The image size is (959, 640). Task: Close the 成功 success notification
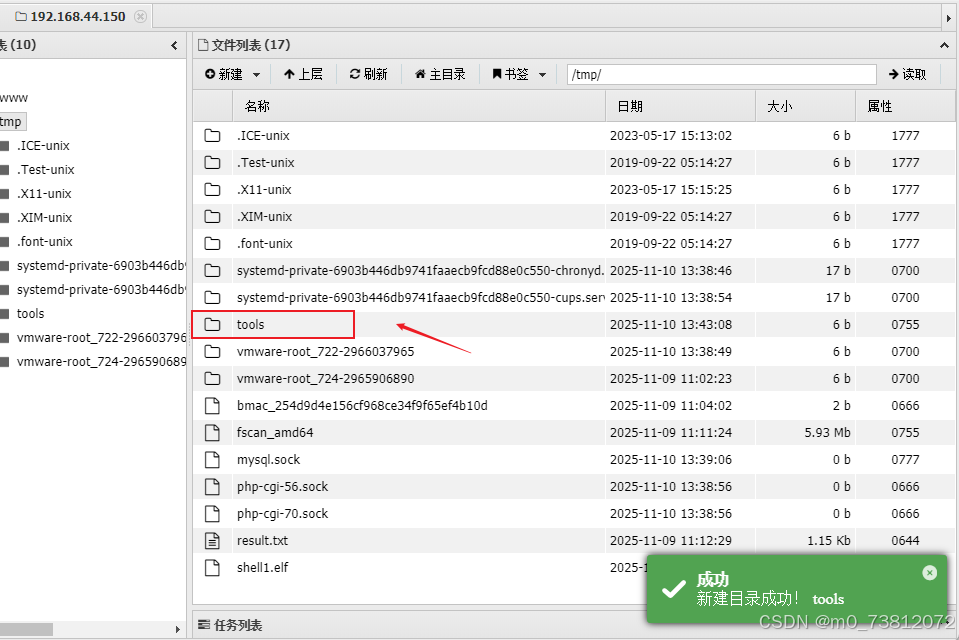[930, 573]
